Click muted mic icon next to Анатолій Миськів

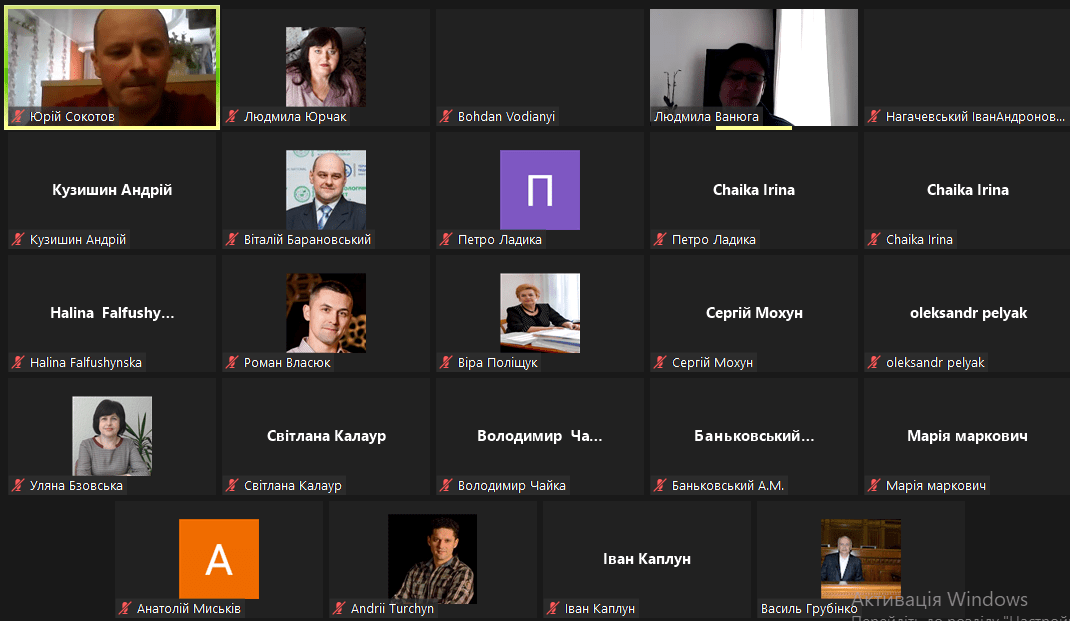pos(125,609)
